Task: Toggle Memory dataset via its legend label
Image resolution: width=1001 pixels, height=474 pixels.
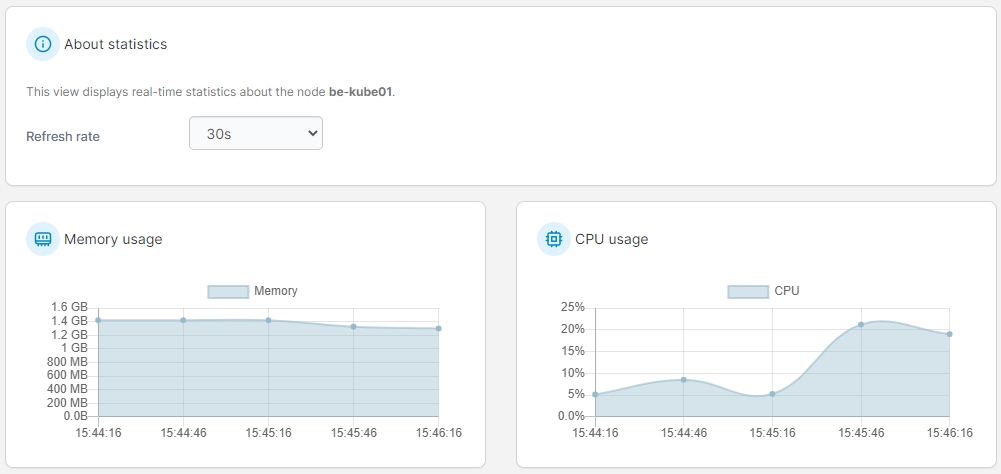Action: (x=276, y=291)
